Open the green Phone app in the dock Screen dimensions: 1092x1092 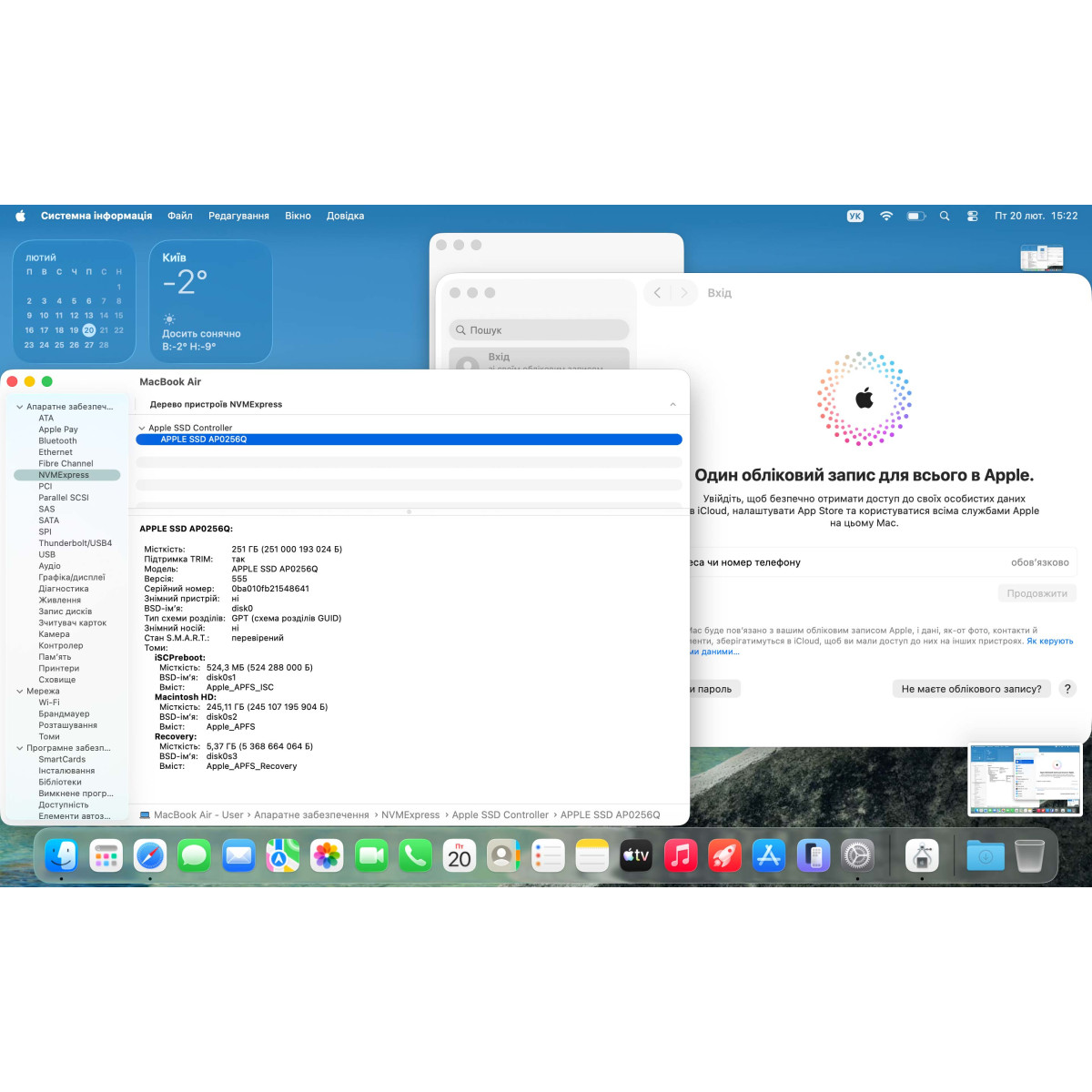415,855
